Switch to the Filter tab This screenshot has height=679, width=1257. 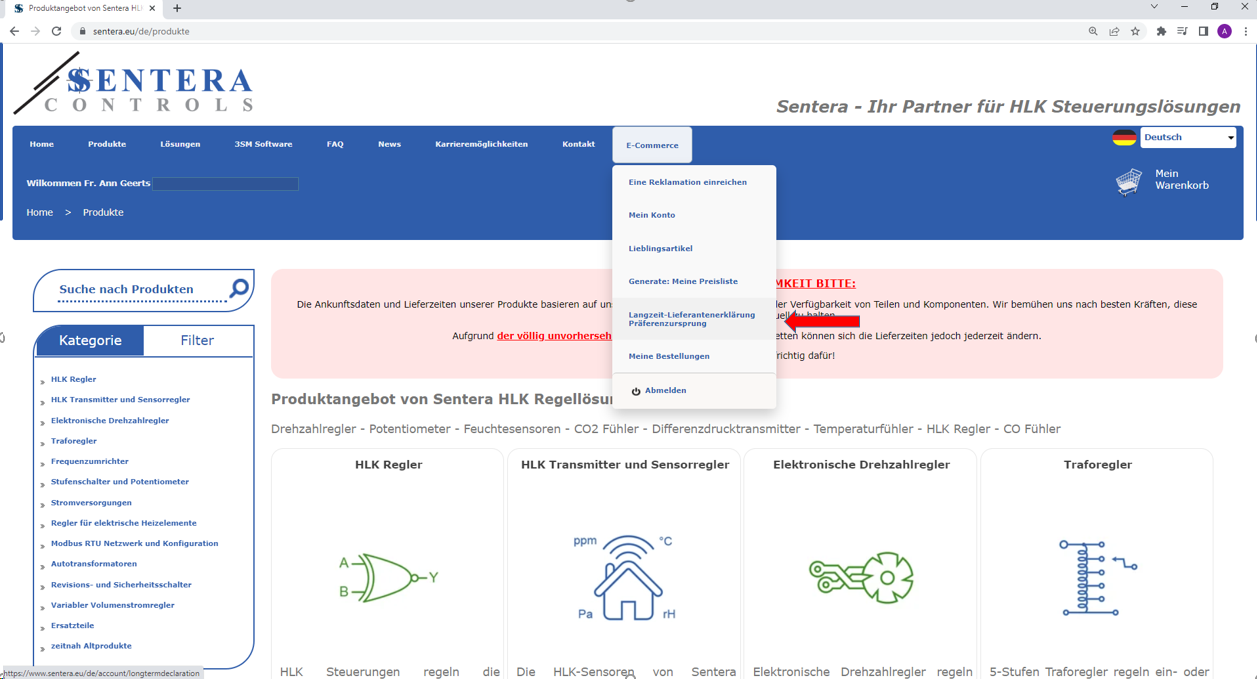pos(197,340)
